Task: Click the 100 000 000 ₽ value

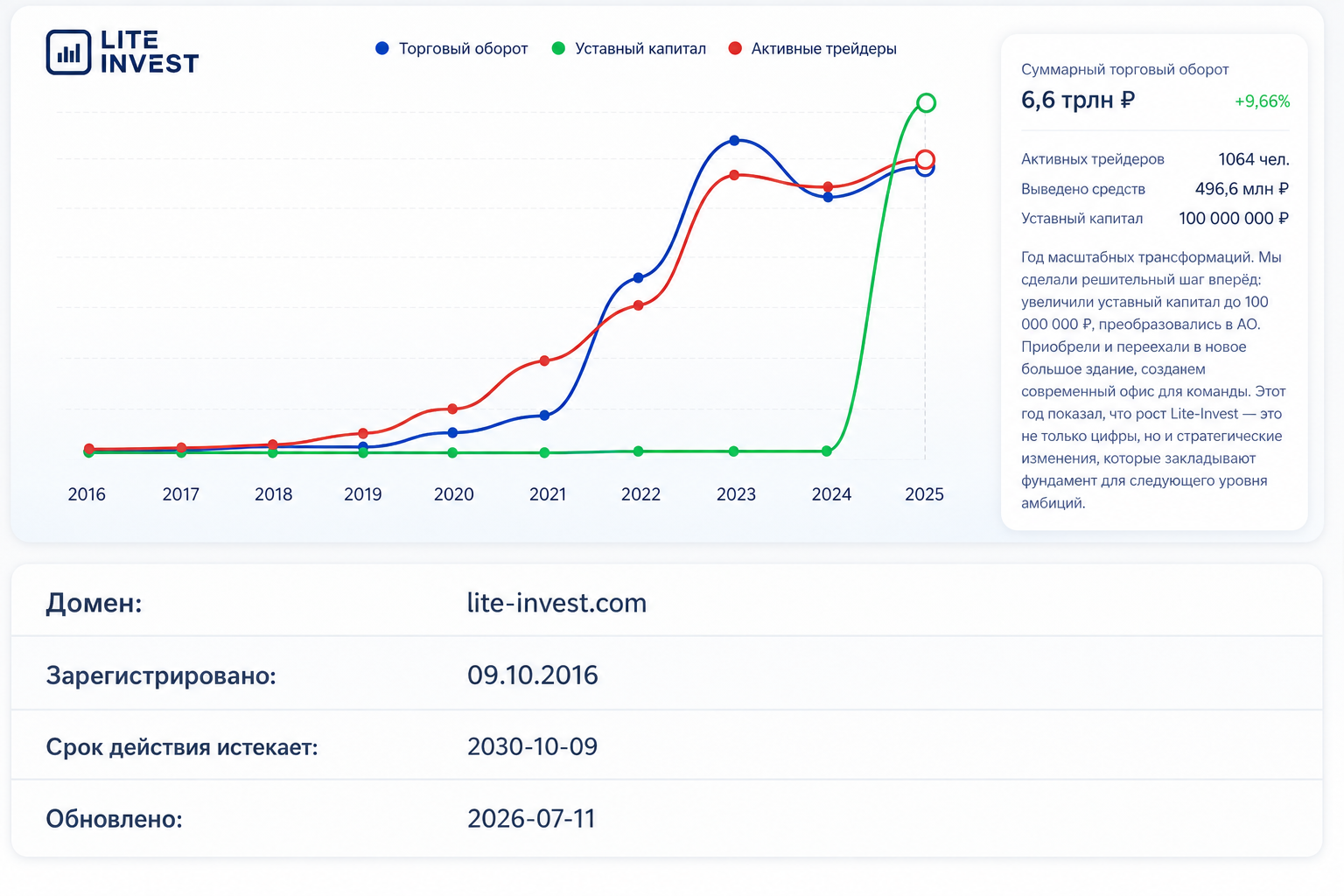Action: click(1234, 219)
